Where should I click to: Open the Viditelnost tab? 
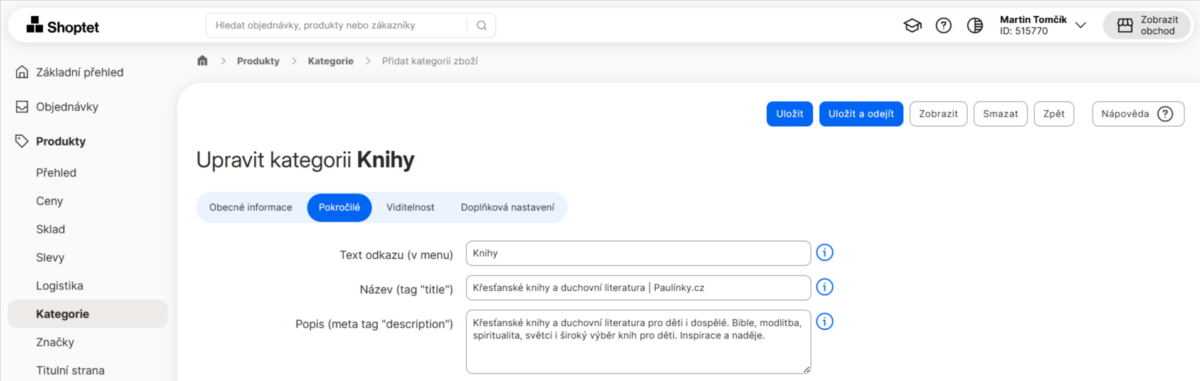[410, 207]
